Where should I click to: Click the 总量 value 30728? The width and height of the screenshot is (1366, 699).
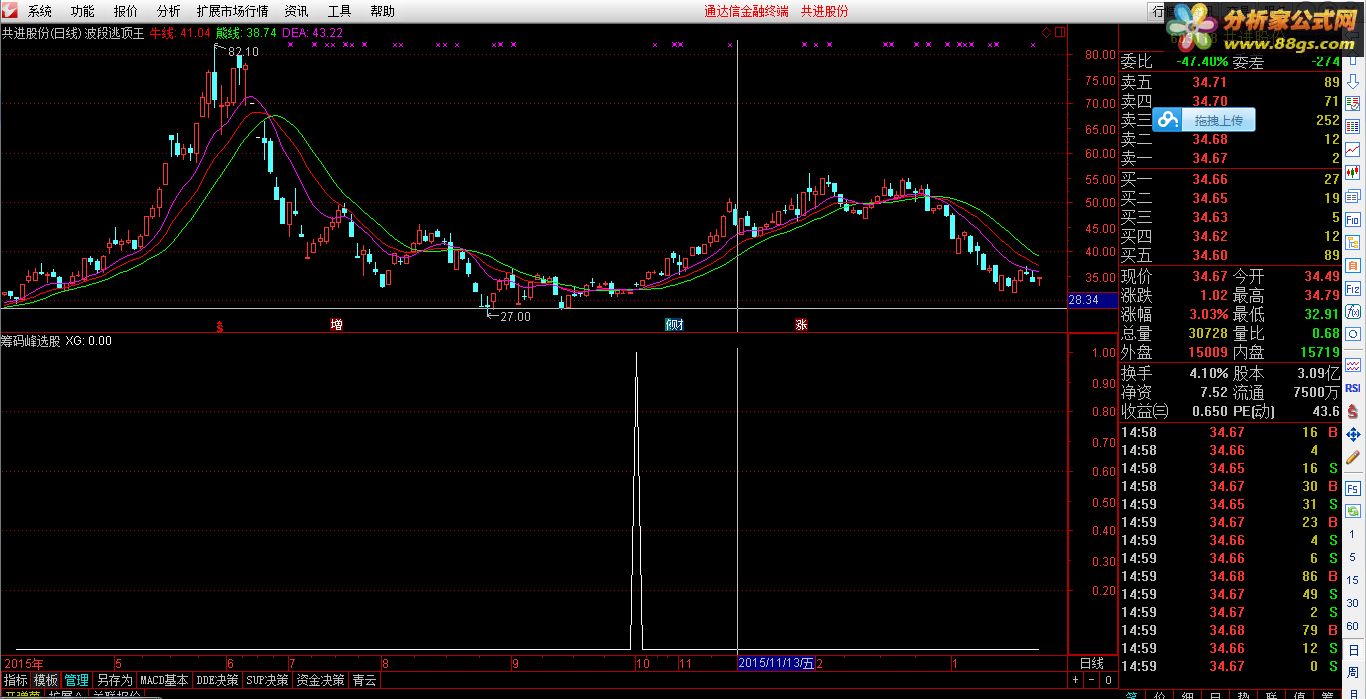coord(1207,333)
